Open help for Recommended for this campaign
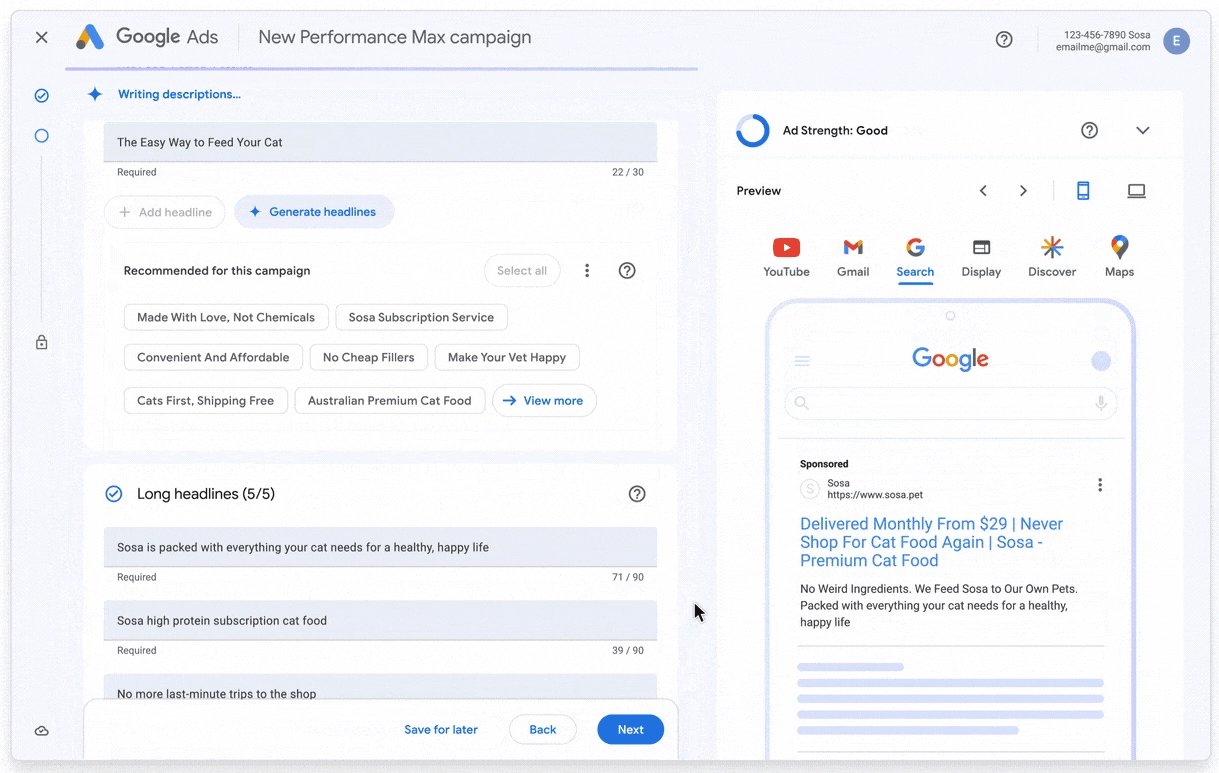 (x=627, y=271)
